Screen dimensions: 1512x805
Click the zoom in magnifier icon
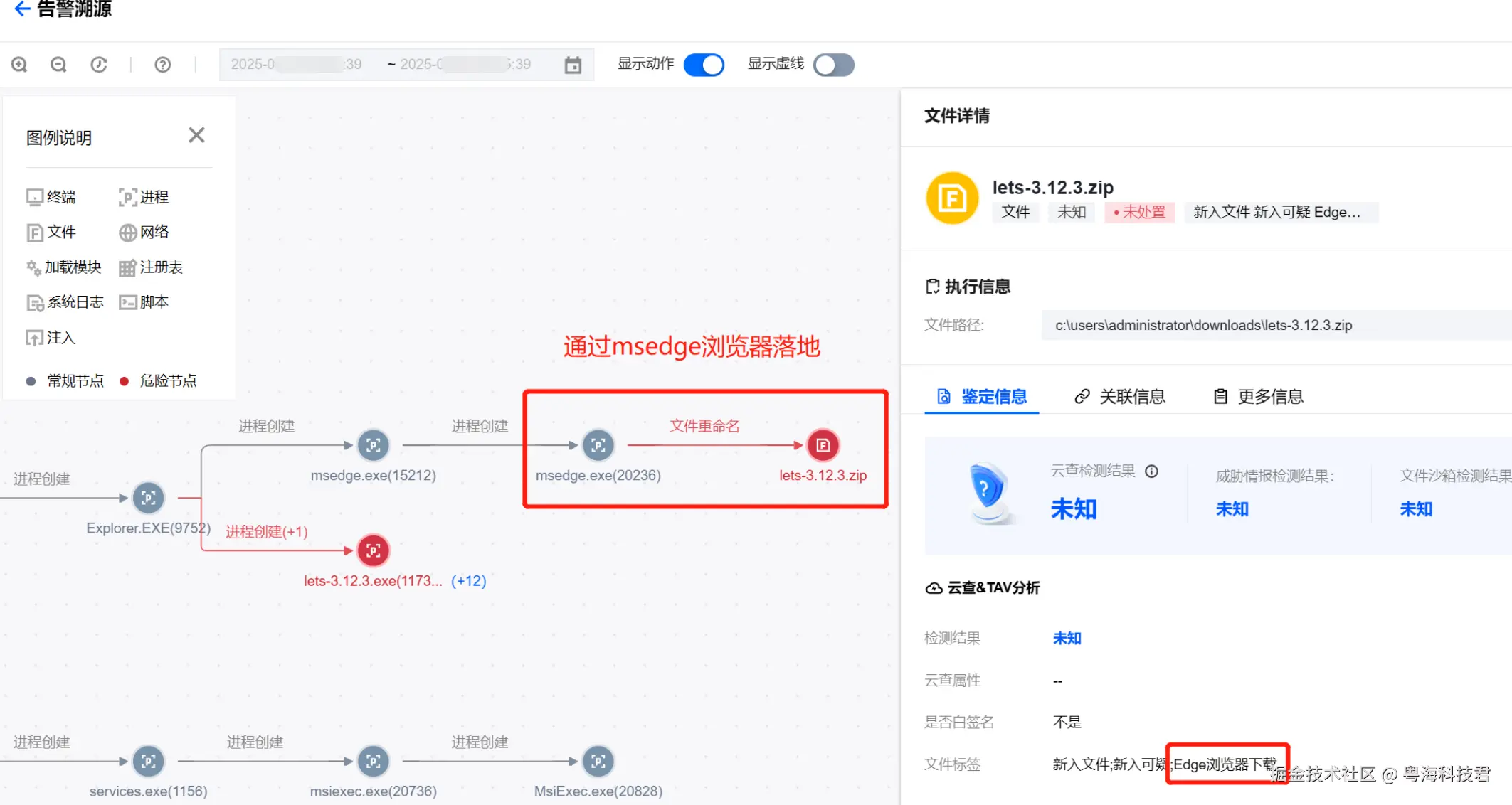point(19,65)
